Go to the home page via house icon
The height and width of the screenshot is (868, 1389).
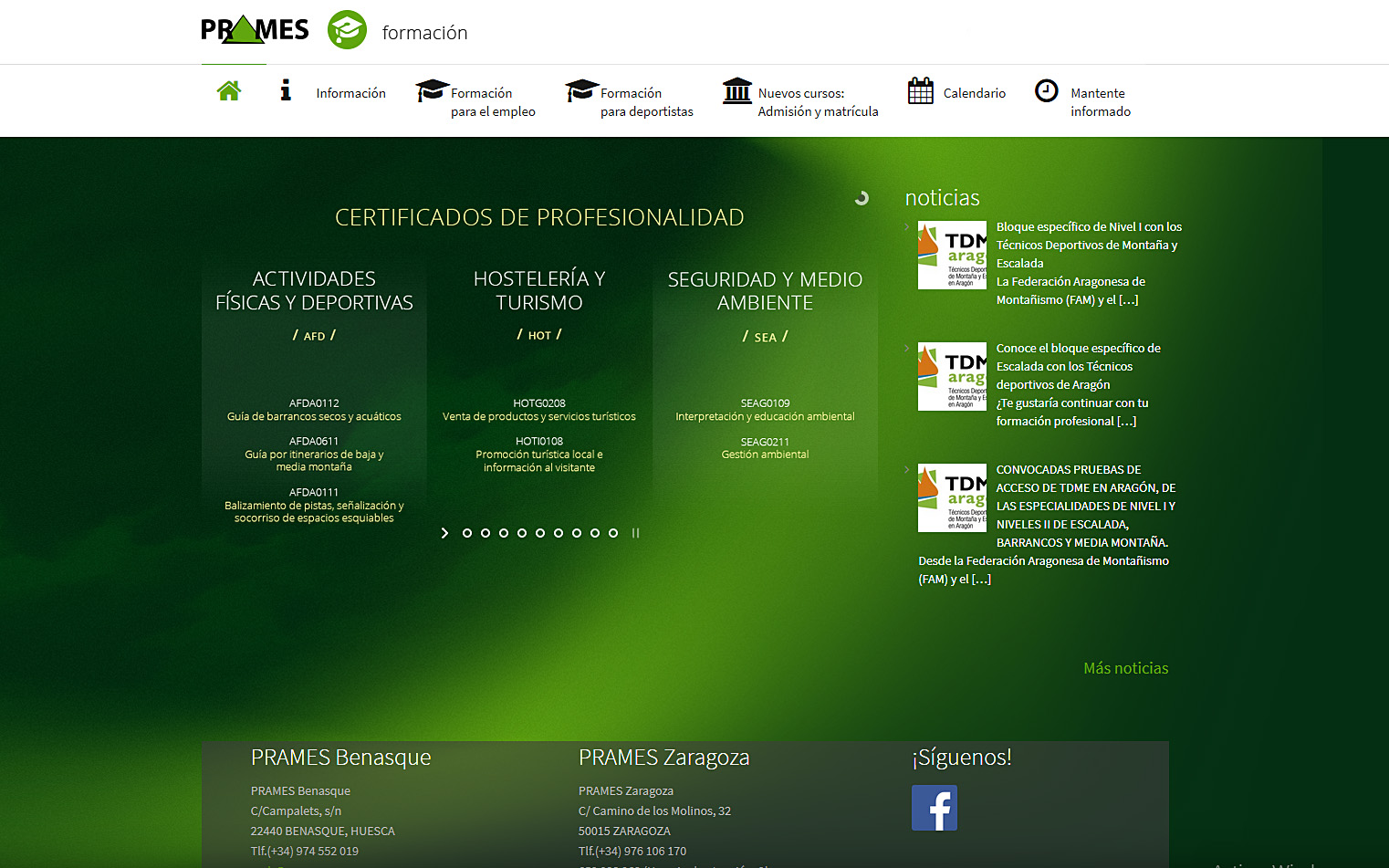(229, 90)
